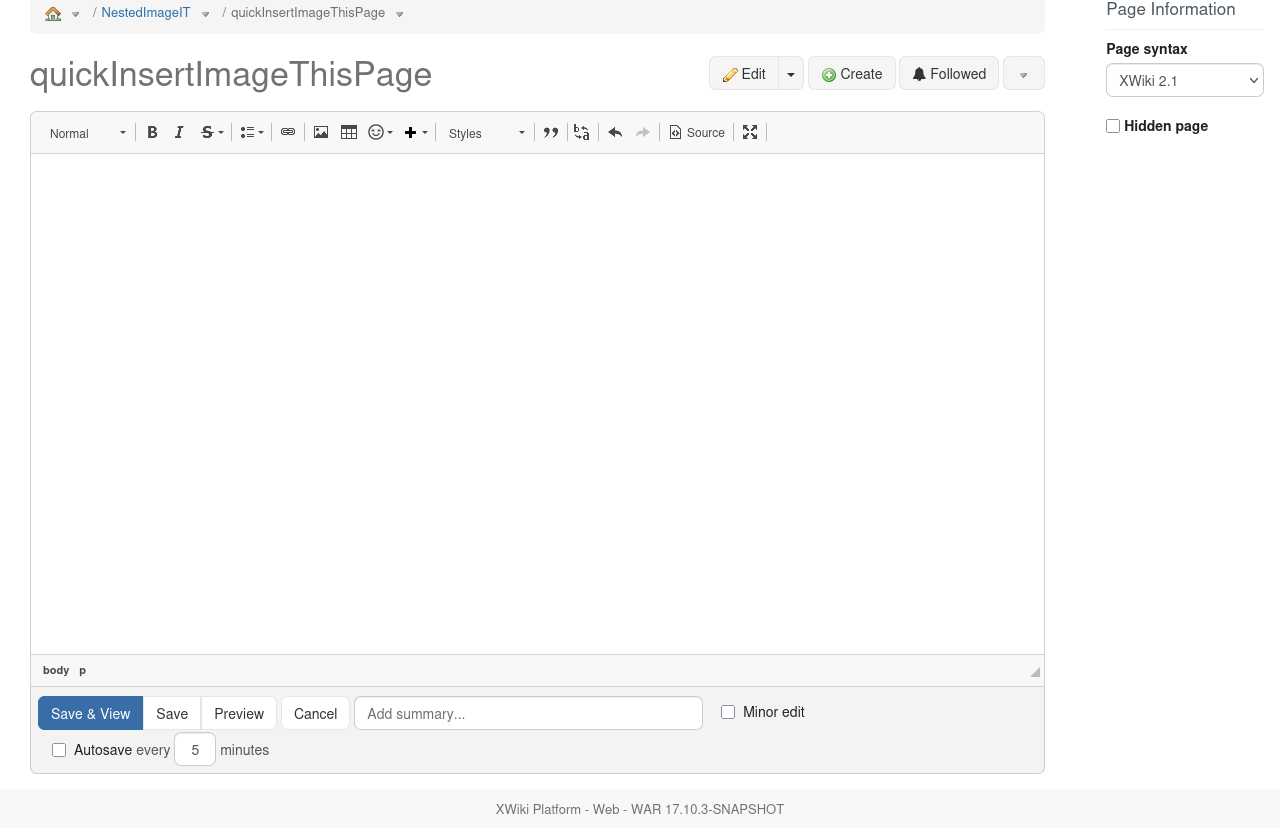Insert a table from the toolbar
1280x828 pixels.
[349, 132]
